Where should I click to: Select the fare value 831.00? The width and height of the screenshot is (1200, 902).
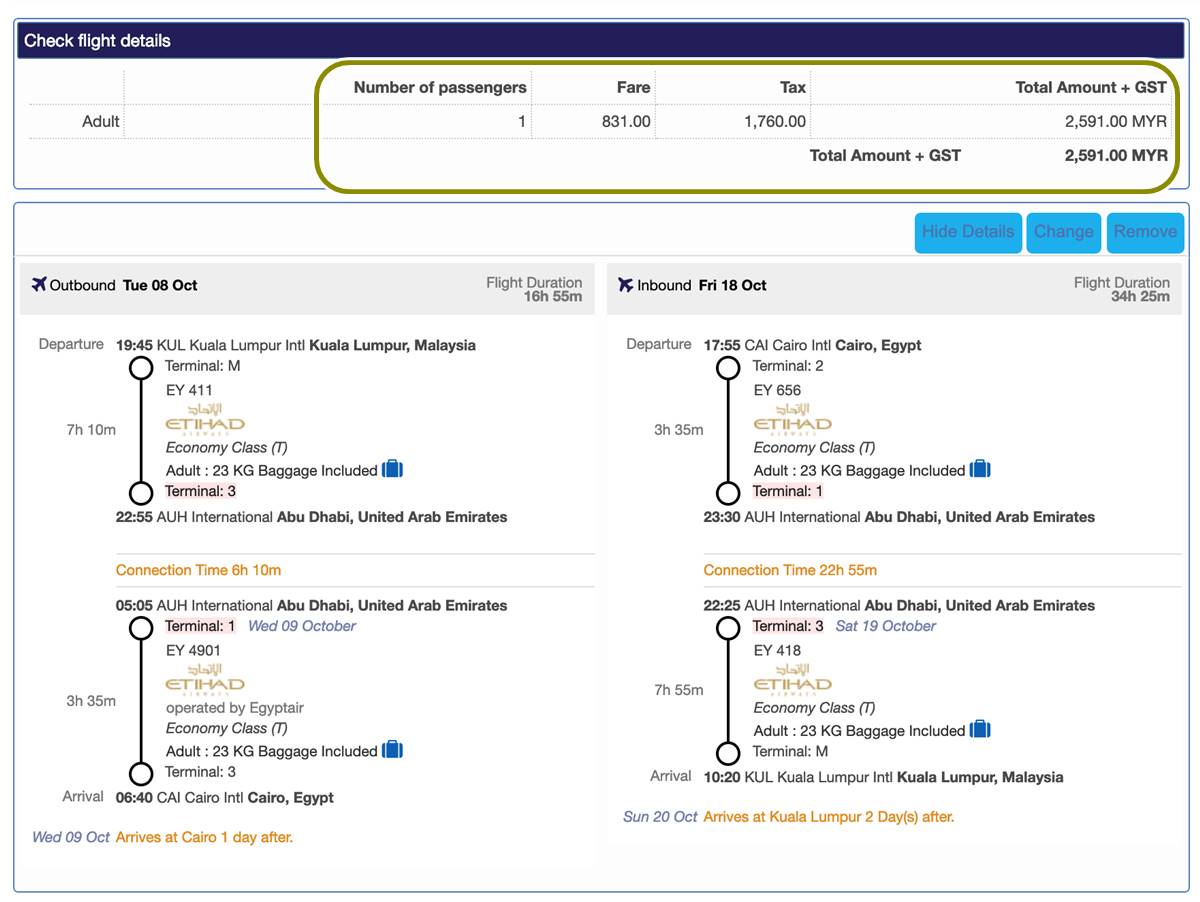coord(626,121)
